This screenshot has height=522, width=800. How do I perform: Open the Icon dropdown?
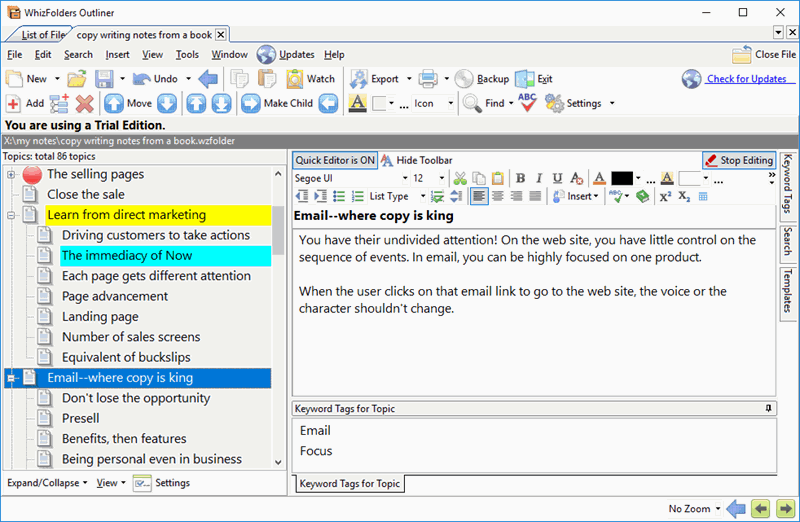pyautogui.click(x=451, y=104)
